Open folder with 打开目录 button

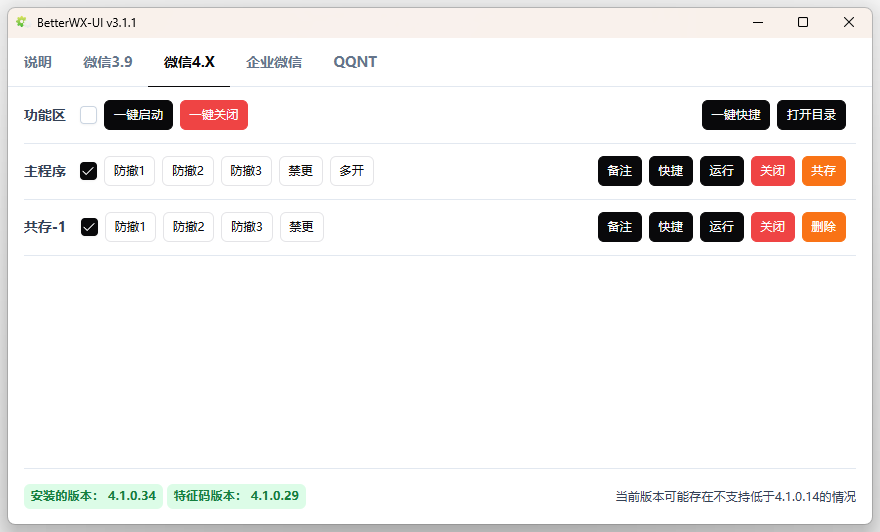click(x=811, y=115)
